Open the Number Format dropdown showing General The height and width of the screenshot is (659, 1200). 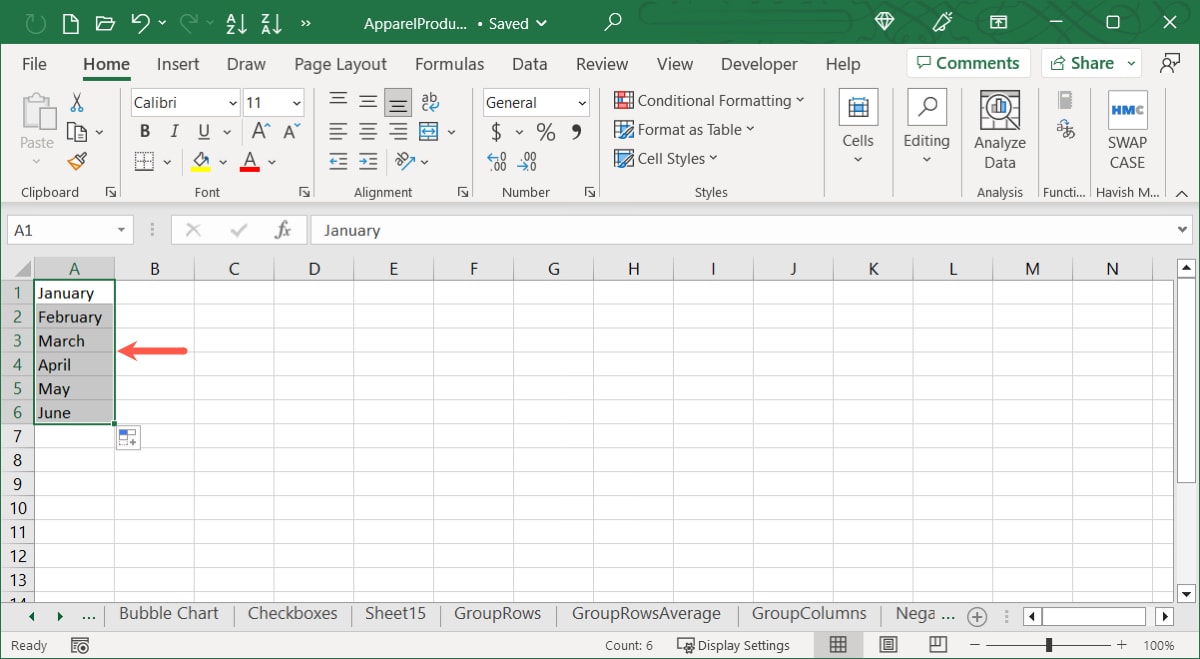click(x=535, y=102)
